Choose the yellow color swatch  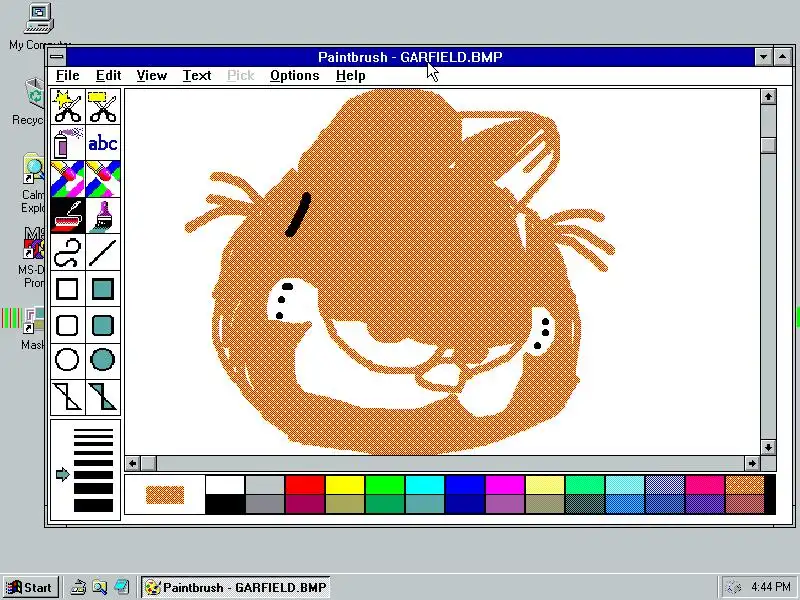(x=345, y=485)
